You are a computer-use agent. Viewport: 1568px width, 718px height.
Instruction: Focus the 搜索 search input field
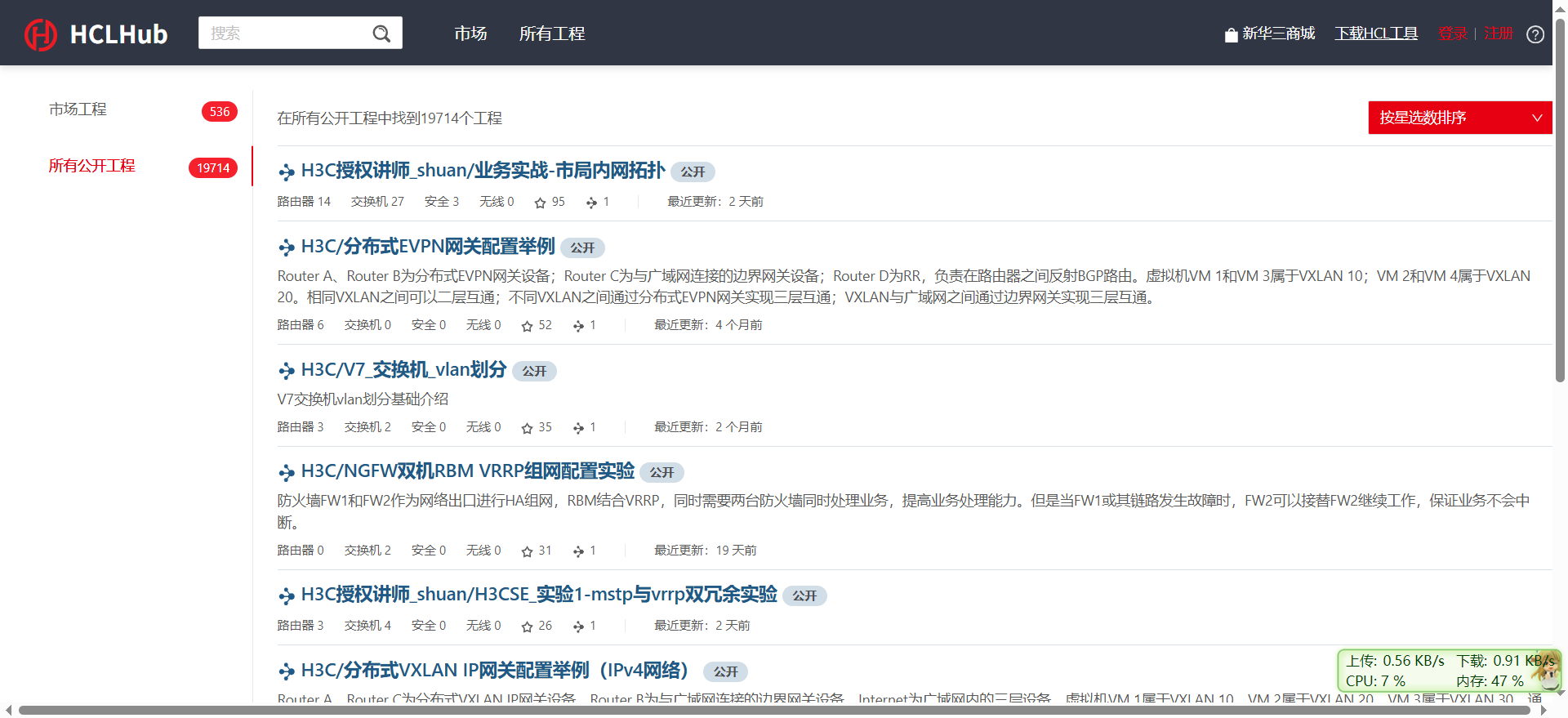point(286,33)
